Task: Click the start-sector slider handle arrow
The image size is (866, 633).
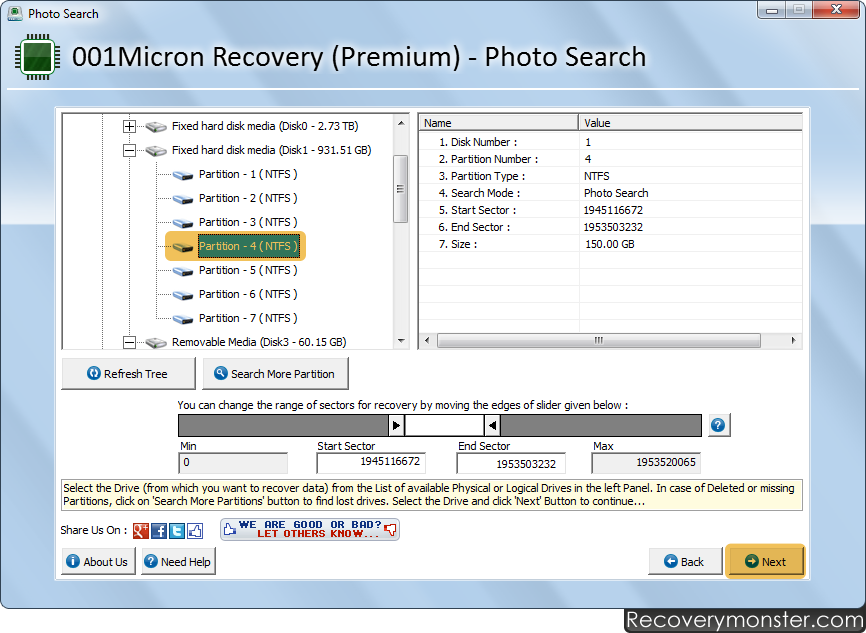Action: tap(396, 425)
